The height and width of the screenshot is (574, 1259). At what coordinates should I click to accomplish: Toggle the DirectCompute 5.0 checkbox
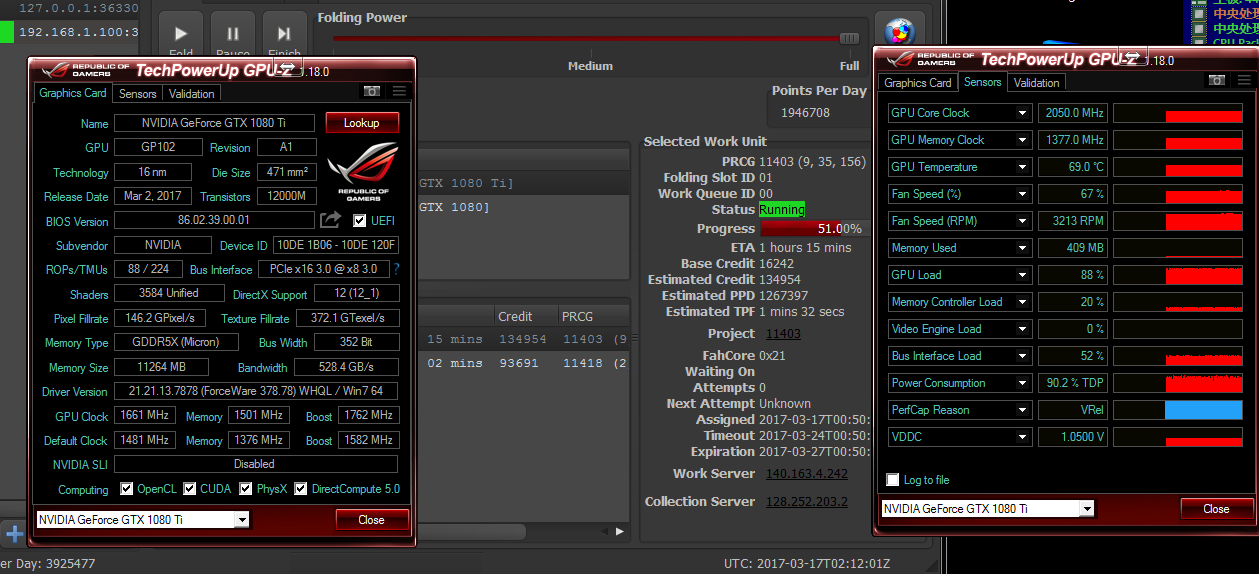point(301,489)
